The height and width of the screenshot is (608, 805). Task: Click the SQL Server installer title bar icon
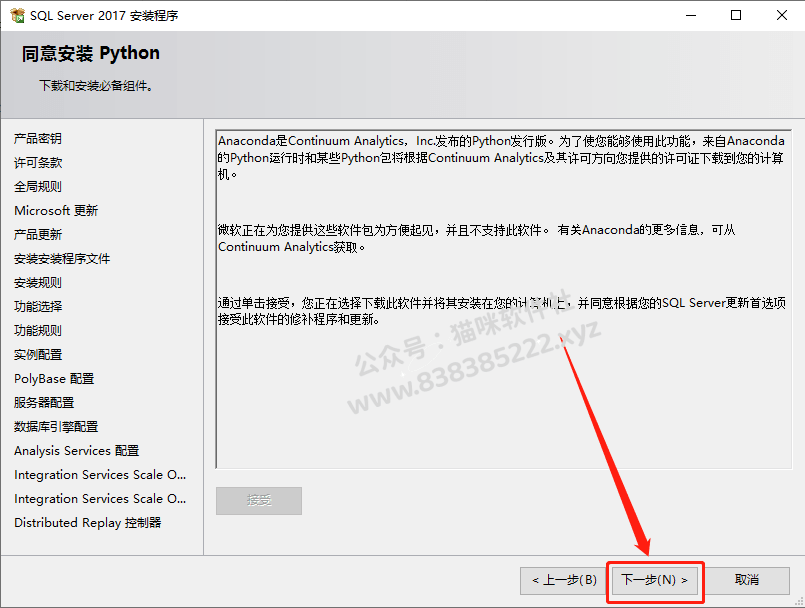17,15
